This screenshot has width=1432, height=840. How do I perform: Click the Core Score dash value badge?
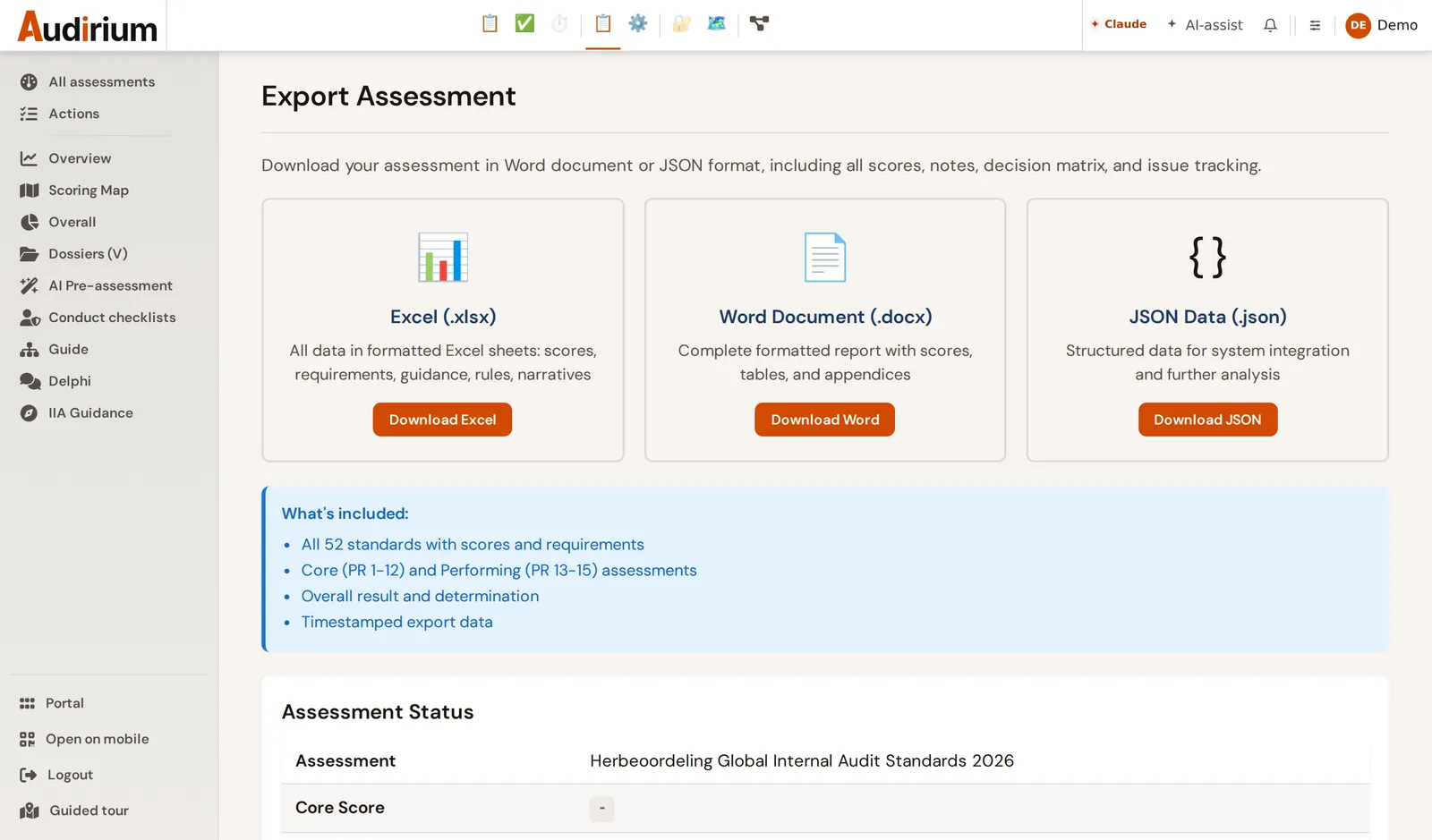(x=601, y=809)
